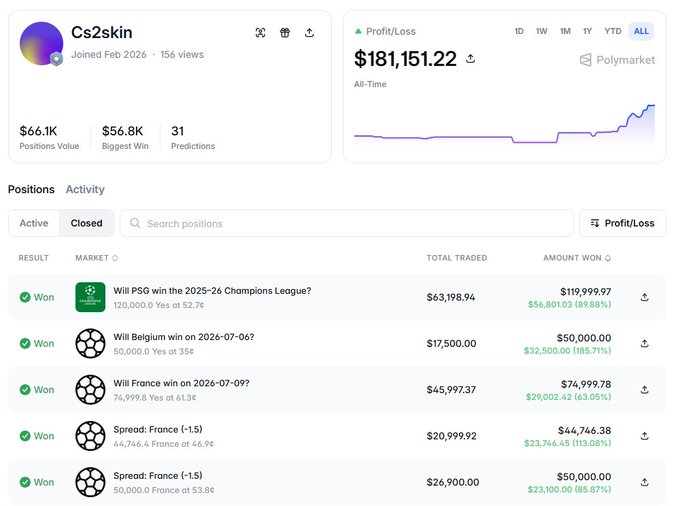Click the $56.8K Biggest Win stat

[125, 137]
